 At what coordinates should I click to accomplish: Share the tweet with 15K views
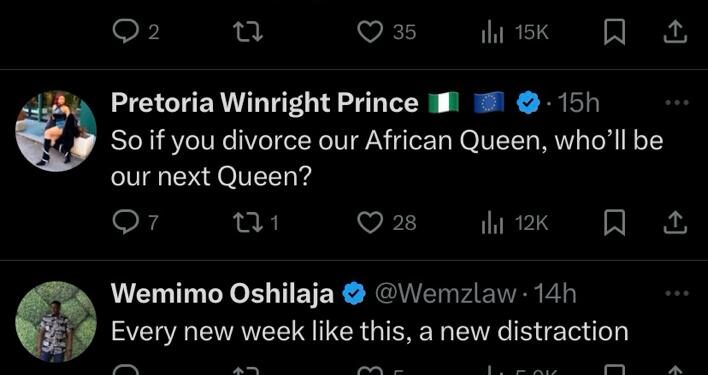pos(675,33)
